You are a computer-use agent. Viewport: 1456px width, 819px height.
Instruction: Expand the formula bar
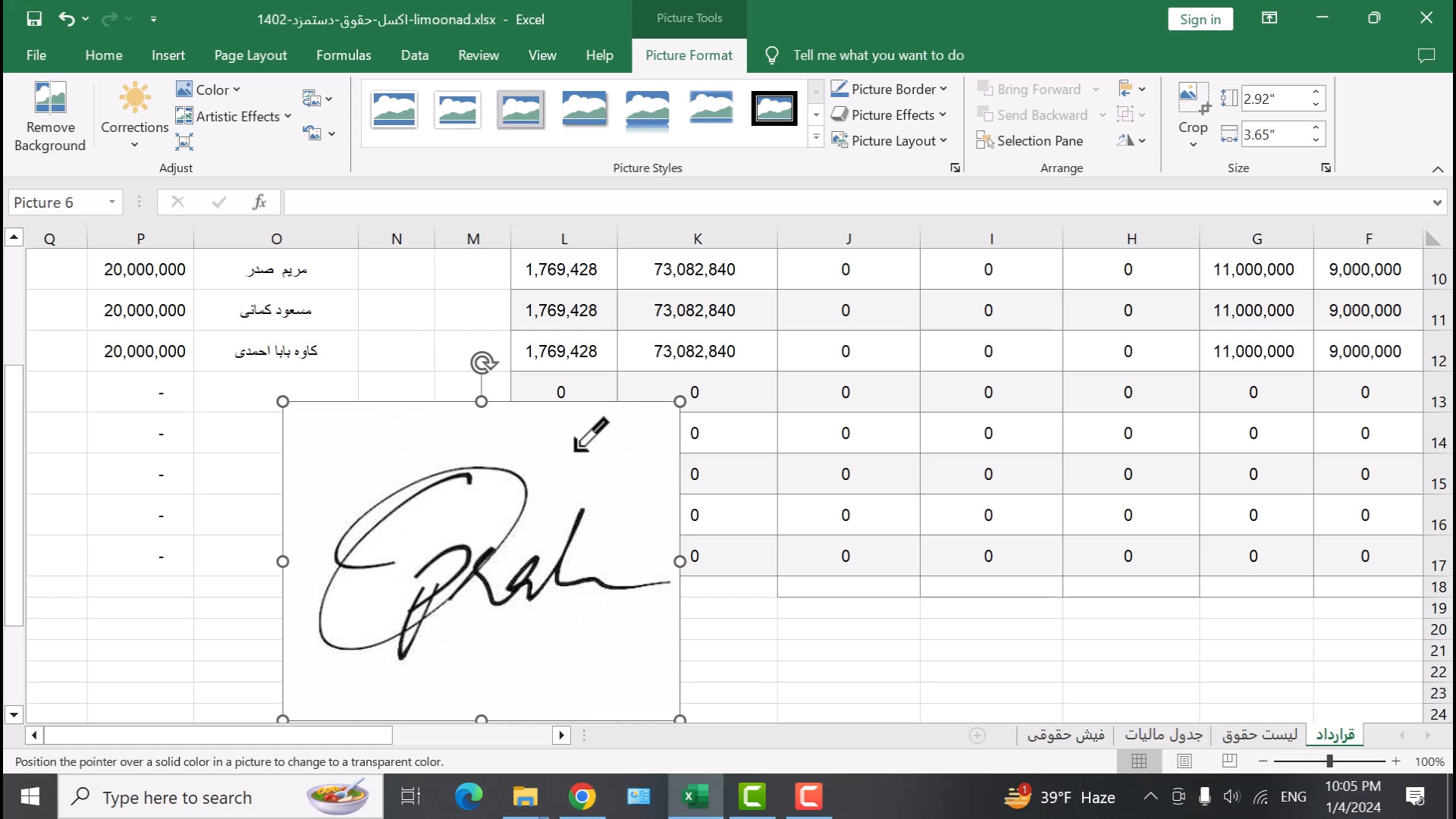1437,202
